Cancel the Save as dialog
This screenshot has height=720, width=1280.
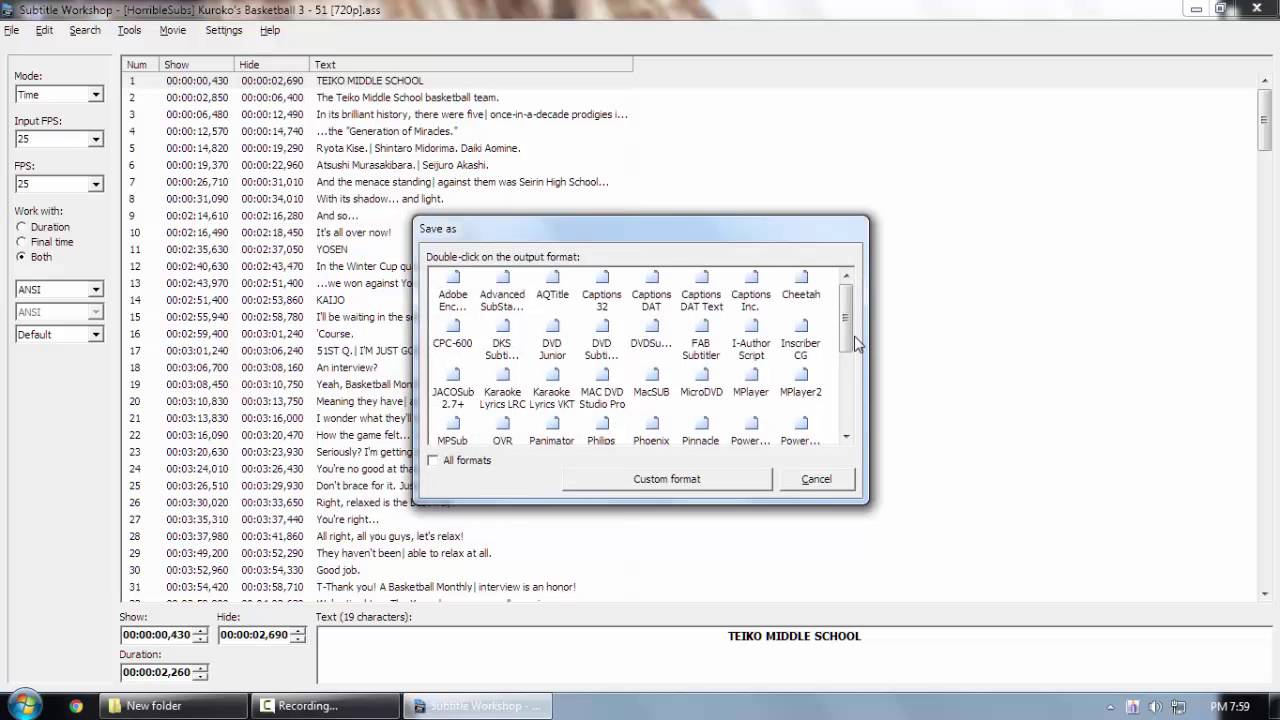coord(816,479)
